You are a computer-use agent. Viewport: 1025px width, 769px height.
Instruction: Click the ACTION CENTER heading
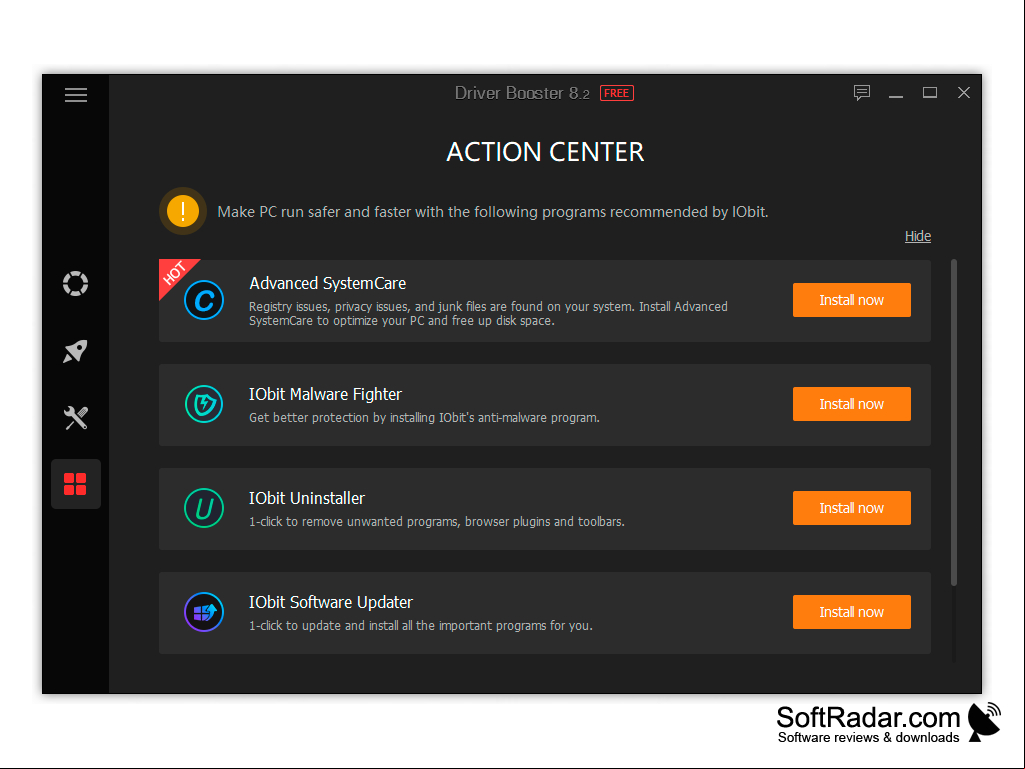click(x=545, y=152)
